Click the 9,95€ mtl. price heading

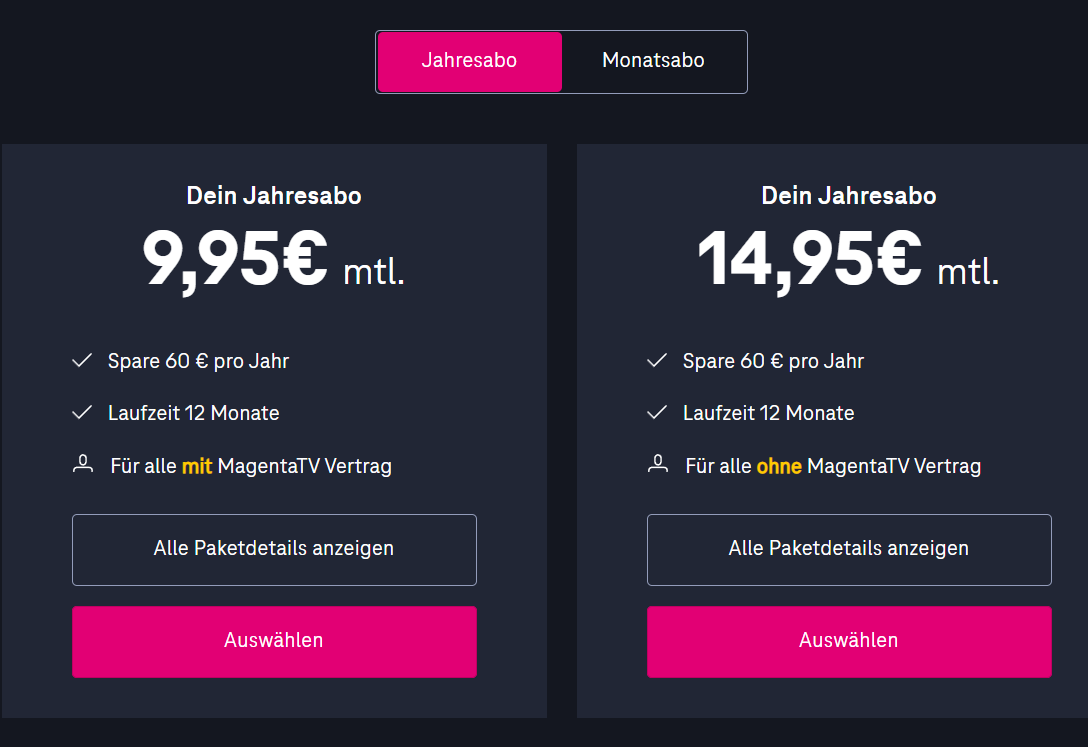(273, 261)
